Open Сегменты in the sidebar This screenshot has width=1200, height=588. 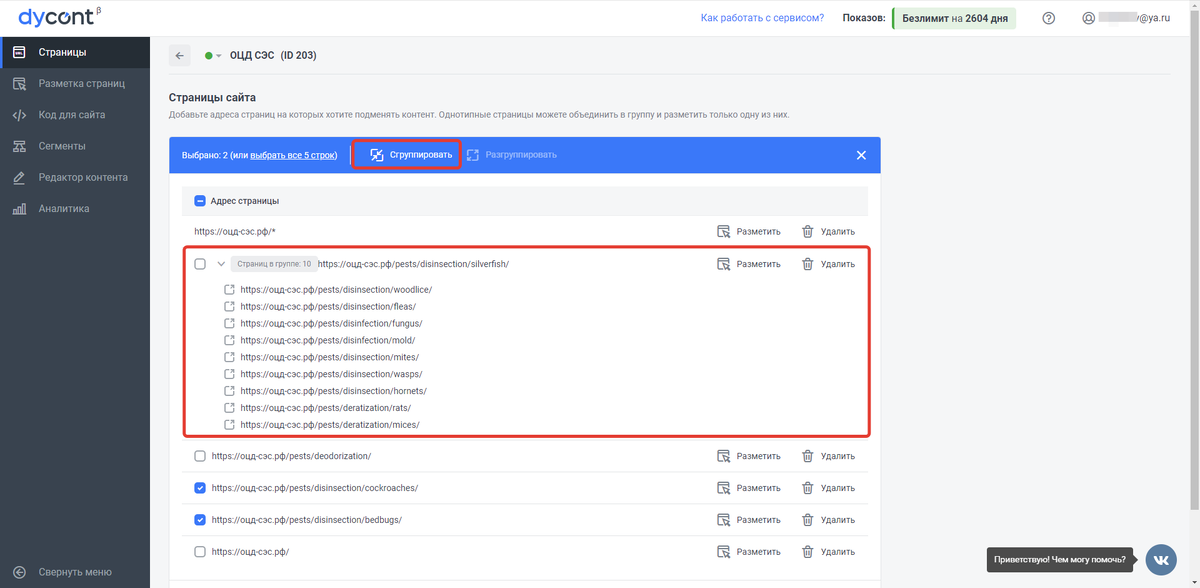coord(75,146)
